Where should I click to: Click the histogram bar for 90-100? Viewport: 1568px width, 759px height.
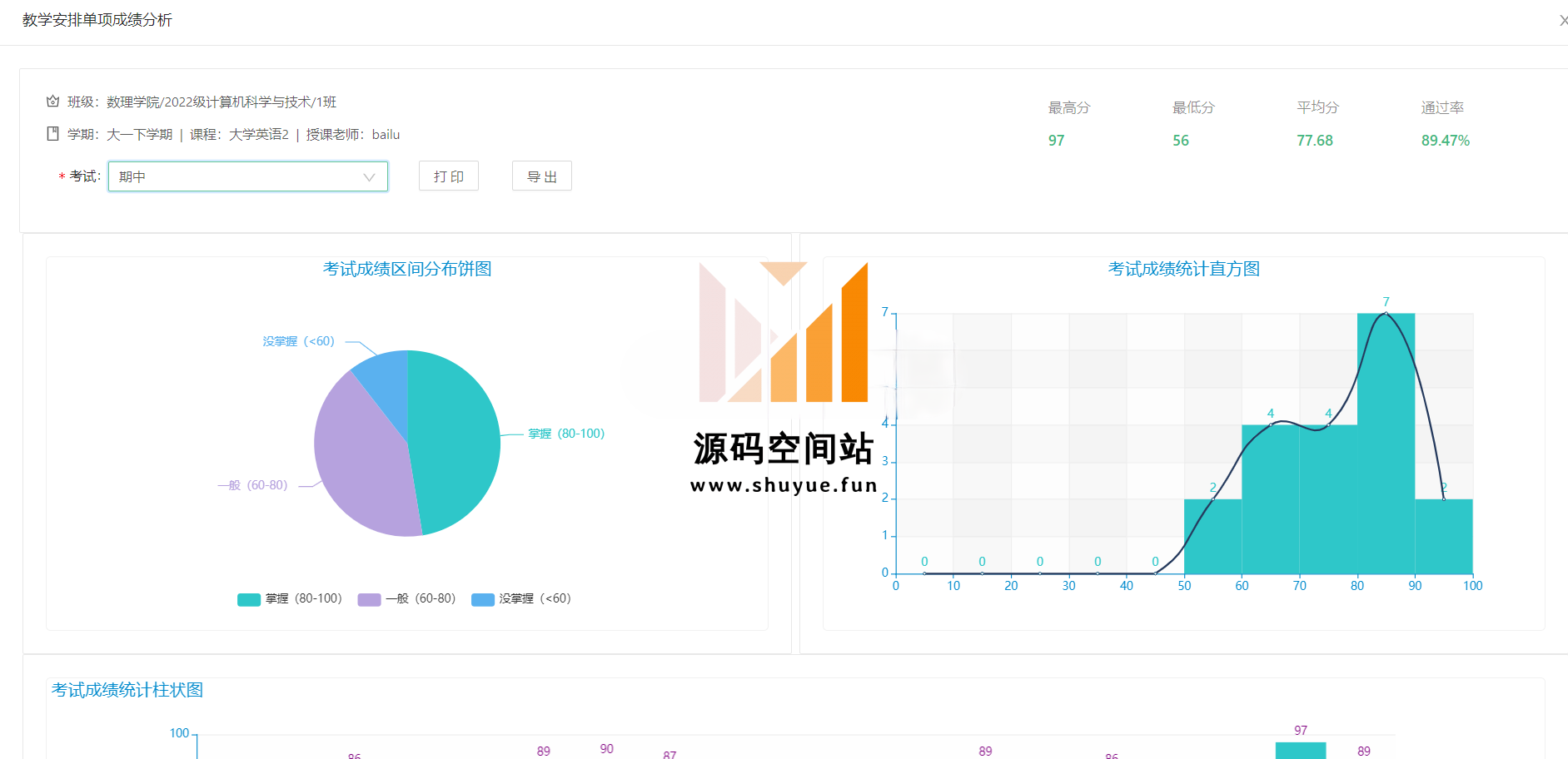coord(1444,537)
